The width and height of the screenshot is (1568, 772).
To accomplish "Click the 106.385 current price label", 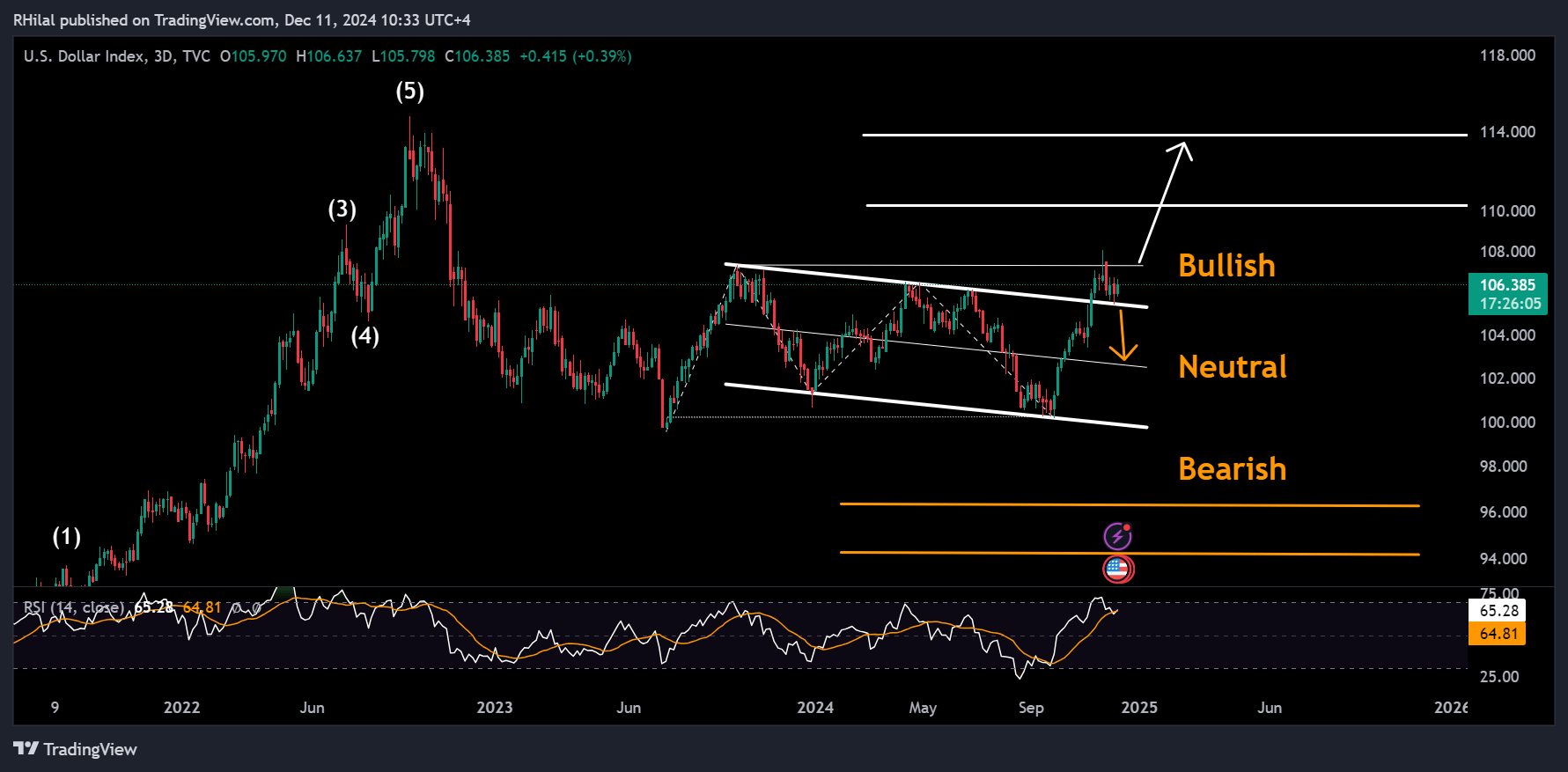I will (1507, 285).
